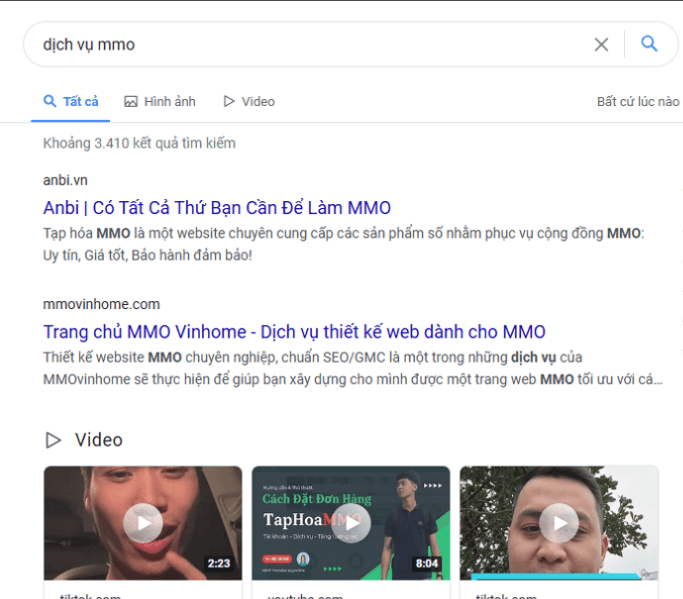This screenshot has width=683, height=599.
Task: Open the 'Trang chủ MMO Vinhome' result link
Action: click(294, 332)
